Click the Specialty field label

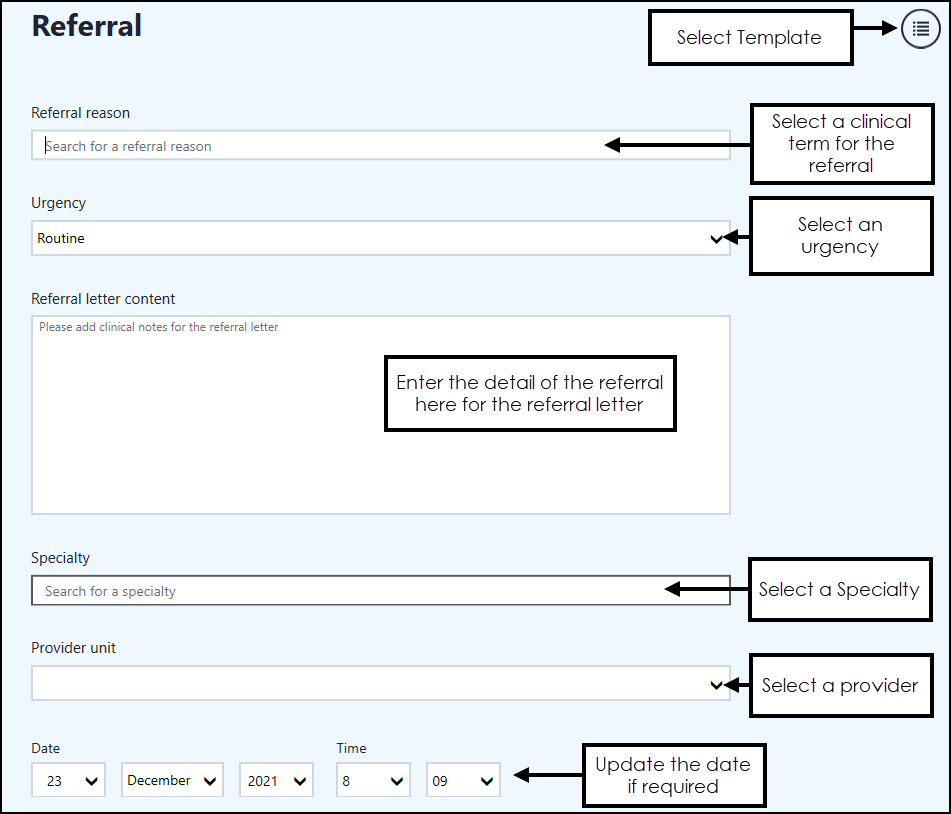(x=61, y=558)
